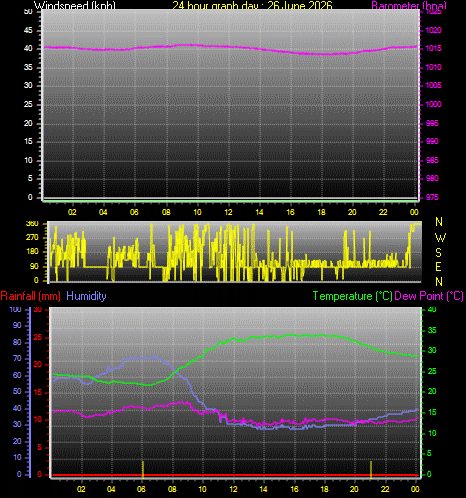
Task: Click yellow marker near 06 on bottom chart
Action: tap(143, 469)
